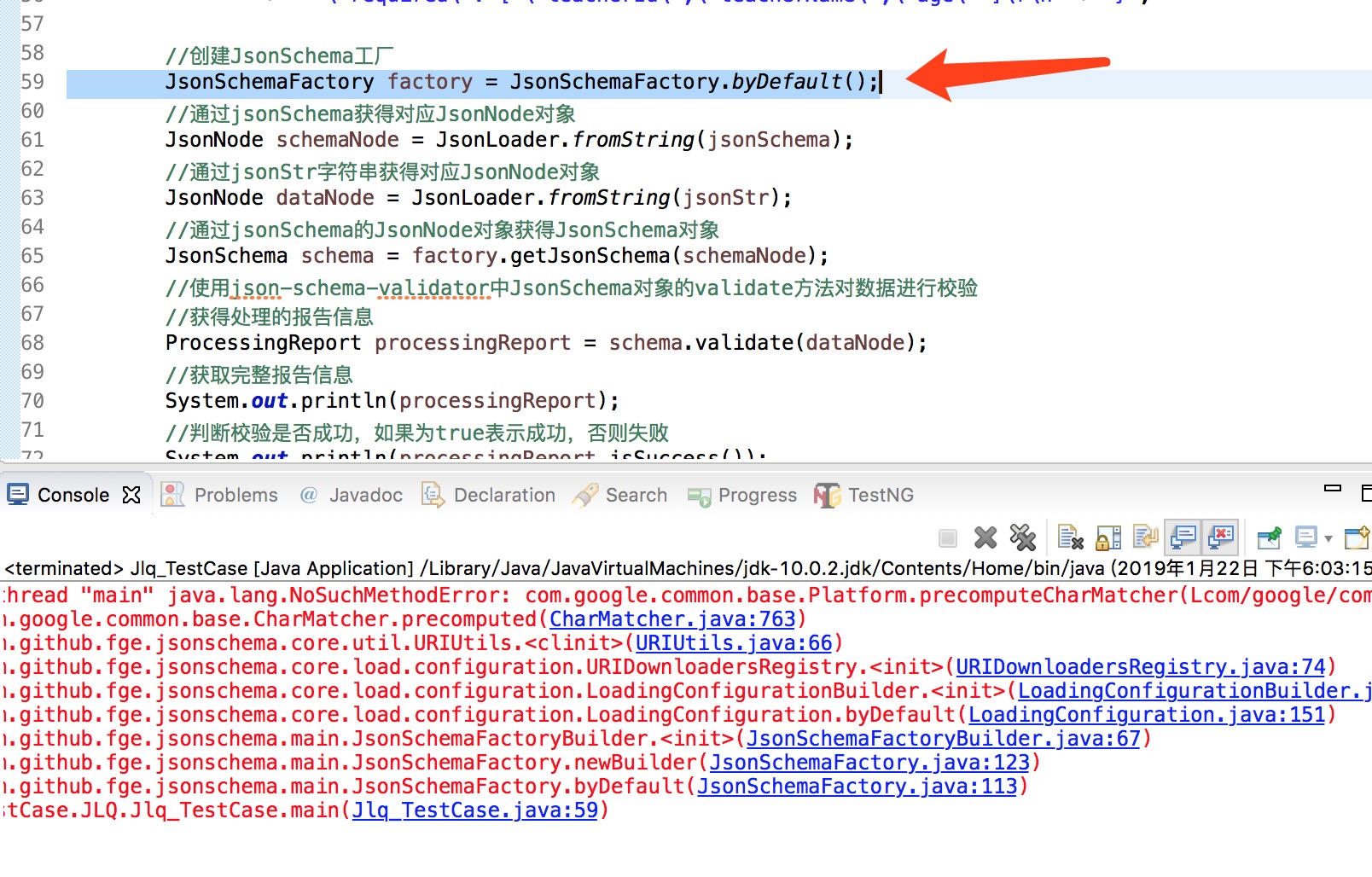The width and height of the screenshot is (1372, 877).
Task: Click the disabled Terminate stop button
Action: (947, 537)
